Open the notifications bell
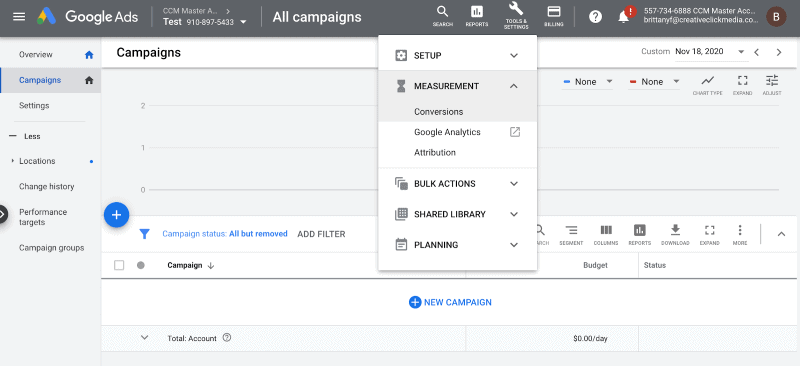 tap(623, 17)
